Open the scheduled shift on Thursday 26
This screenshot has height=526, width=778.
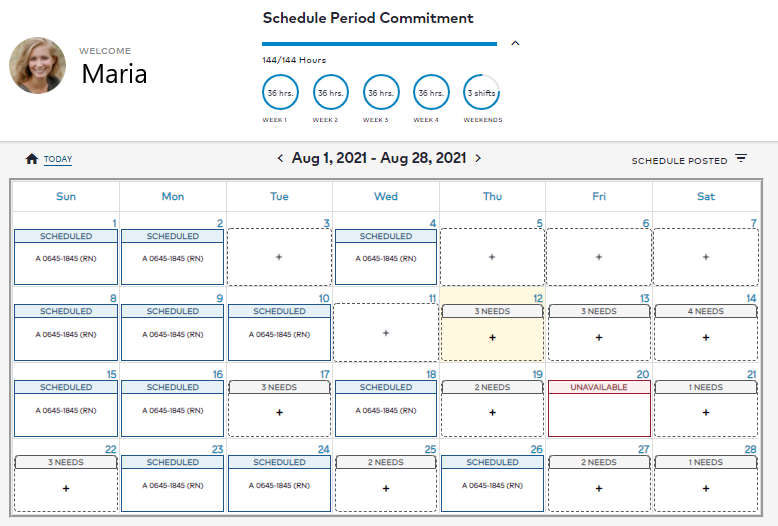pos(492,483)
